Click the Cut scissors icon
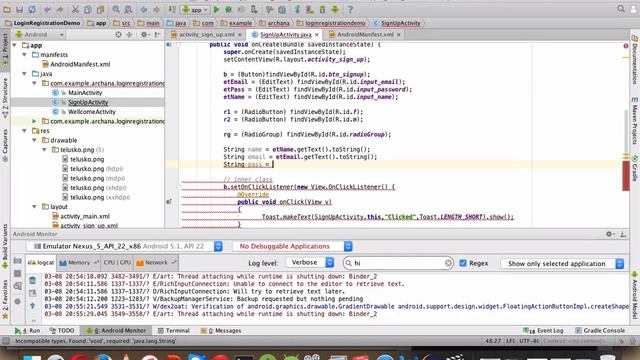Viewport: 640px width, 360px height. coord(75,9)
